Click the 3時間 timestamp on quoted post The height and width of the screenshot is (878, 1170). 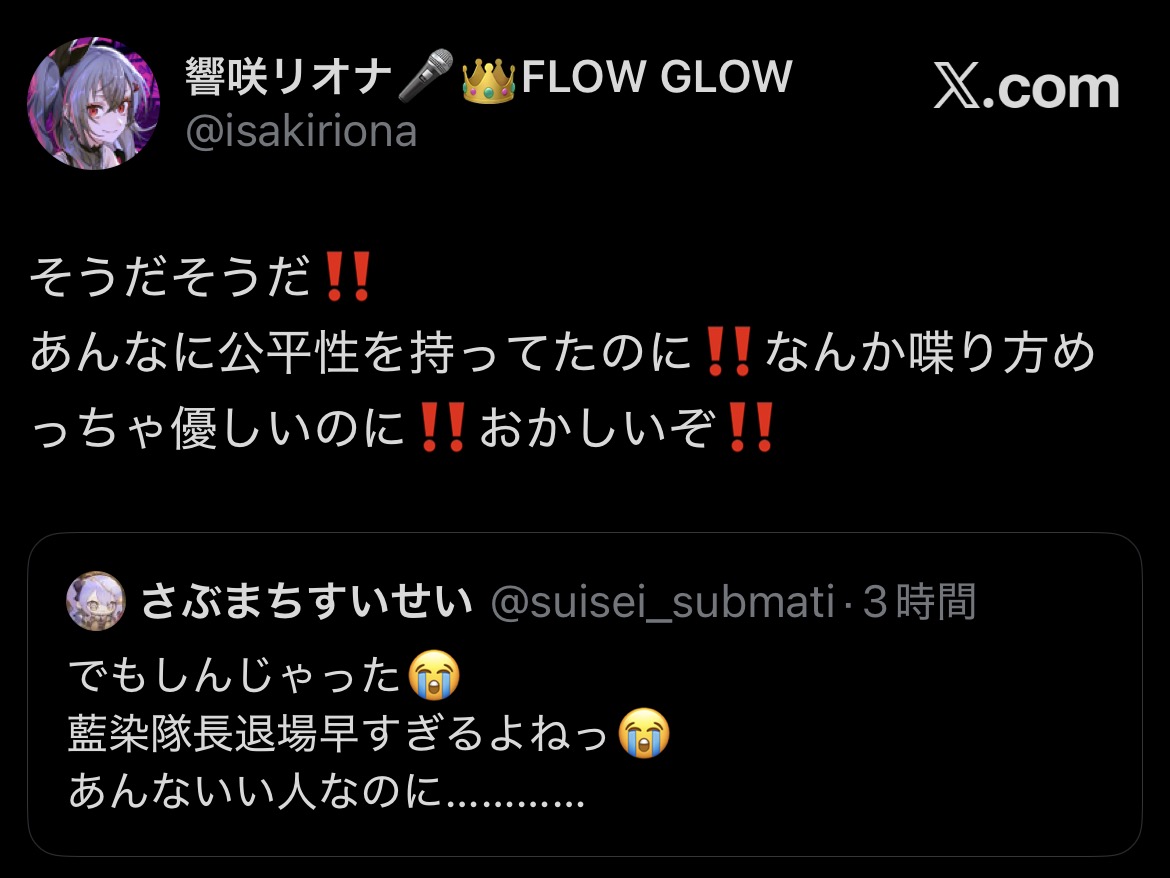point(919,601)
